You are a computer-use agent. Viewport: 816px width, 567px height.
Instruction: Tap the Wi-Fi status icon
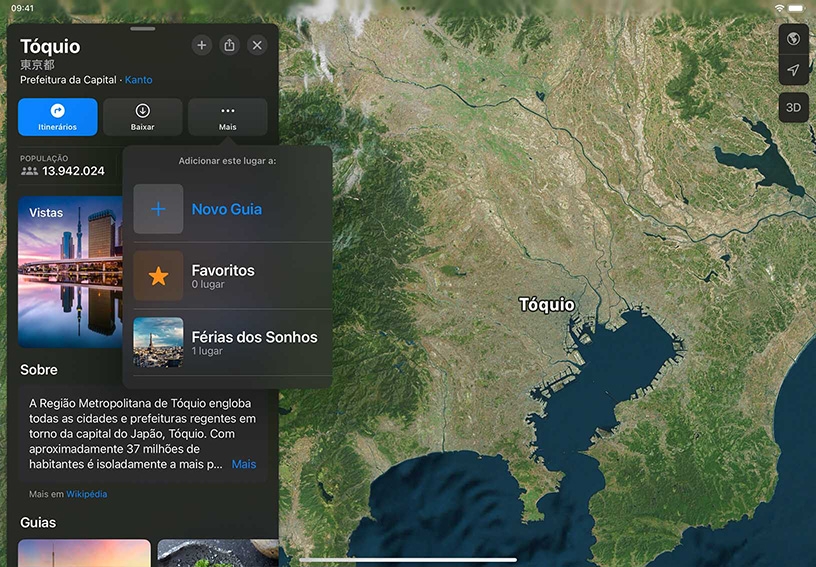(779, 8)
